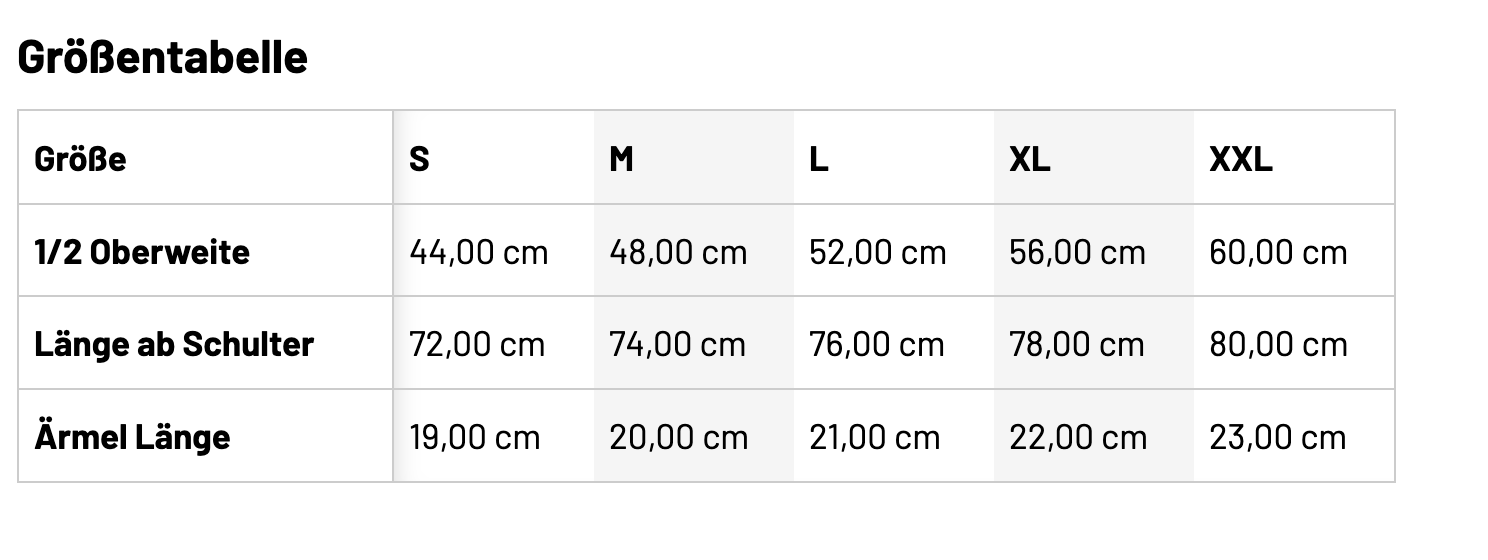Click the 80,00 cm length value
This screenshot has width=1488, height=560.
(x=1278, y=345)
